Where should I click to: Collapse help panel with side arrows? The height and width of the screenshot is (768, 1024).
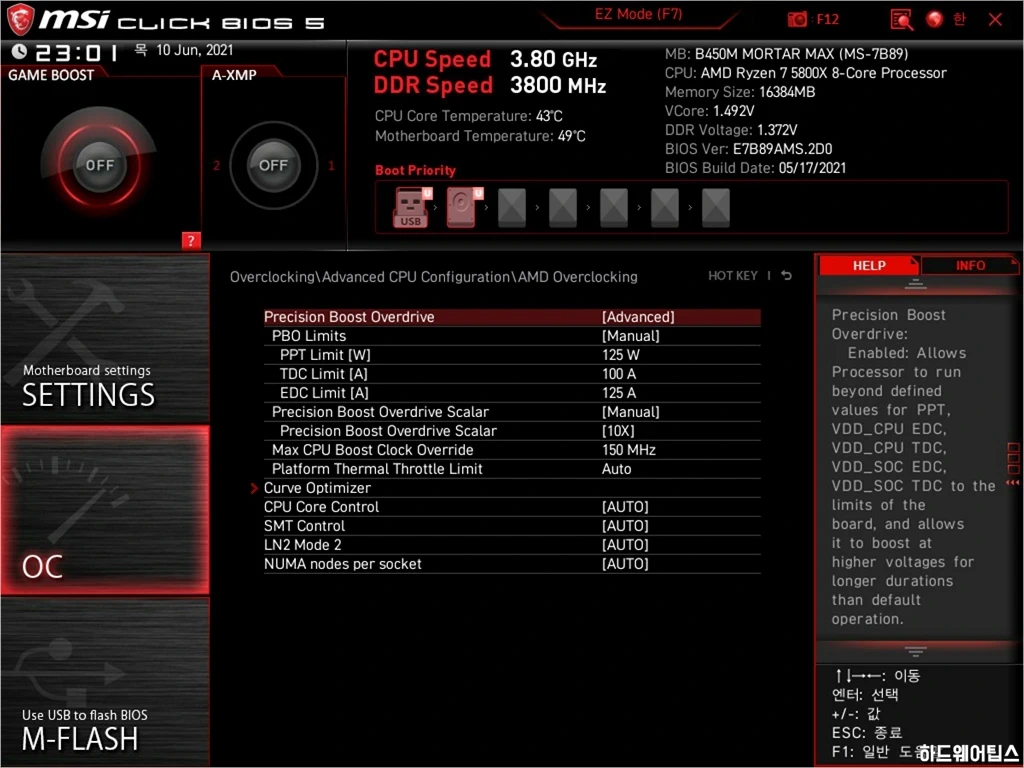click(1013, 482)
